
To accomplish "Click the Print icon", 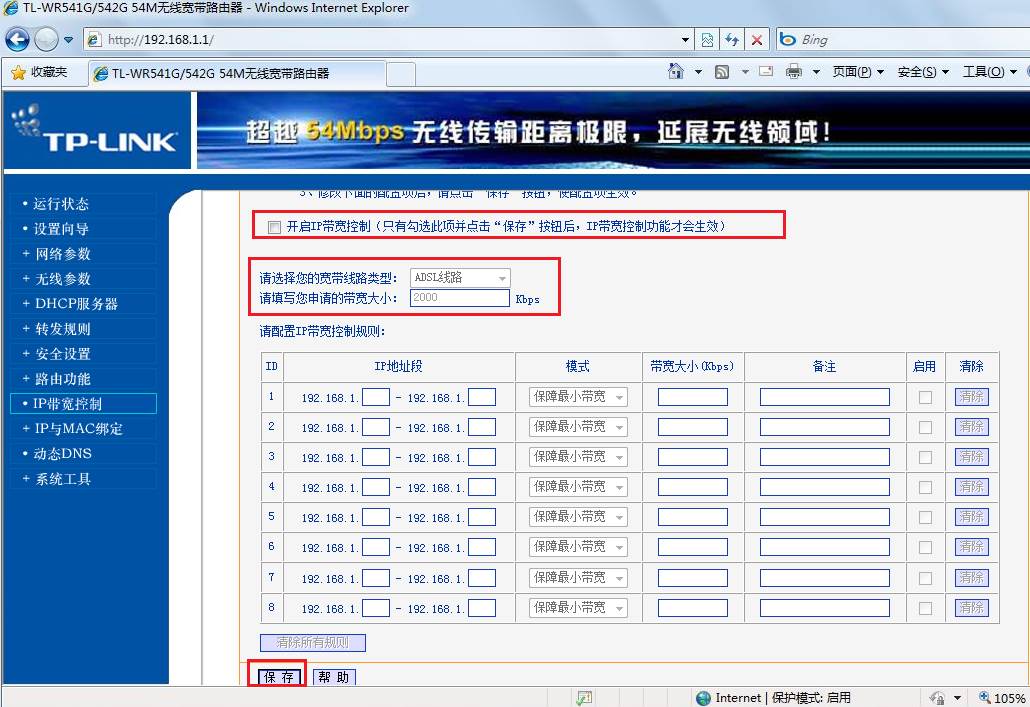I will pos(794,71).
